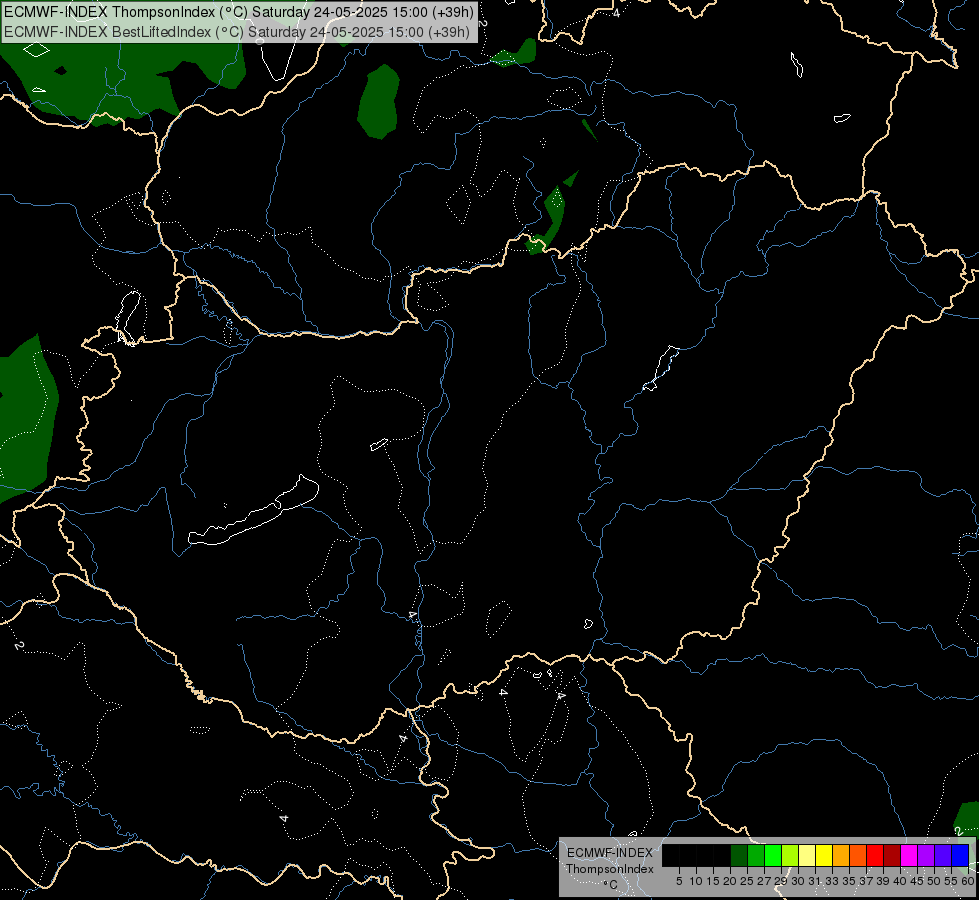
Task: Click the ThompsonIndex title line
Action: (239, 12)
